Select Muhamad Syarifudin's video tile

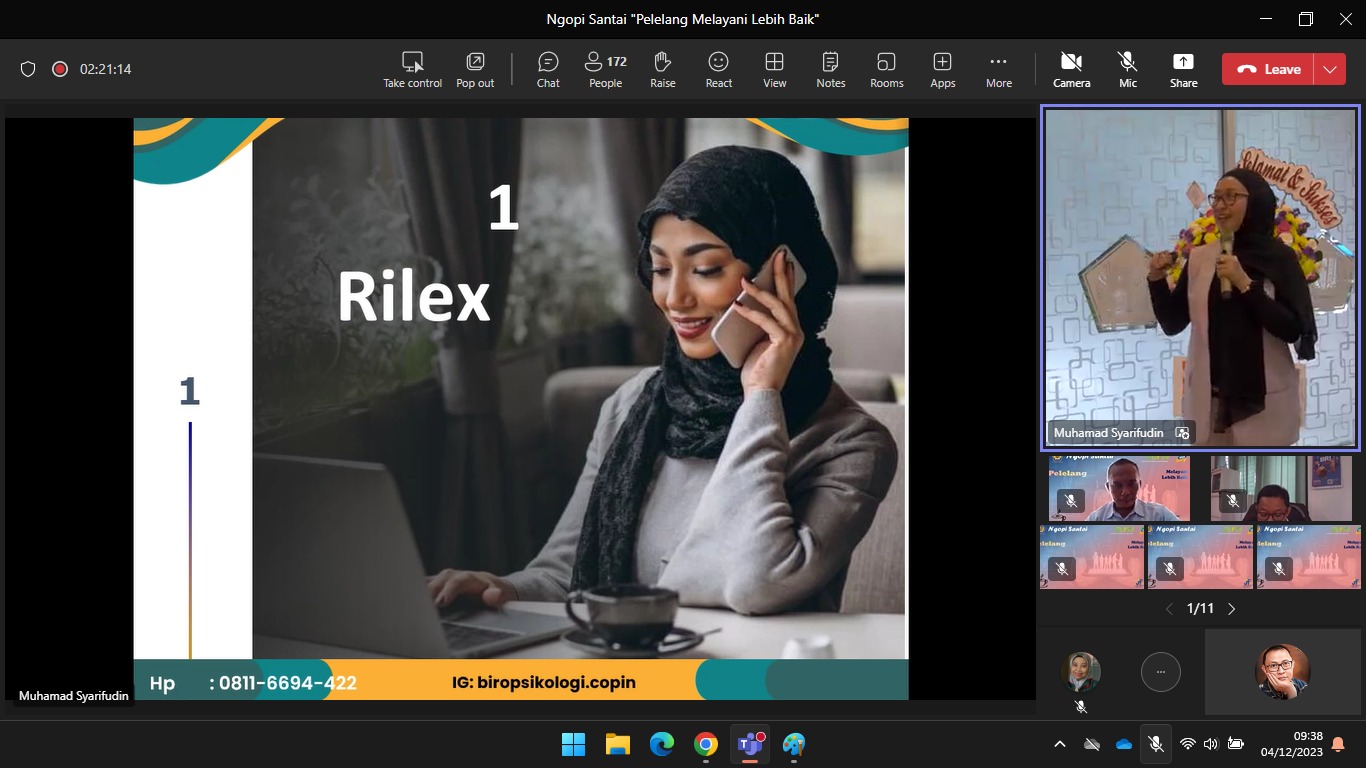[x=1200, y=277]
